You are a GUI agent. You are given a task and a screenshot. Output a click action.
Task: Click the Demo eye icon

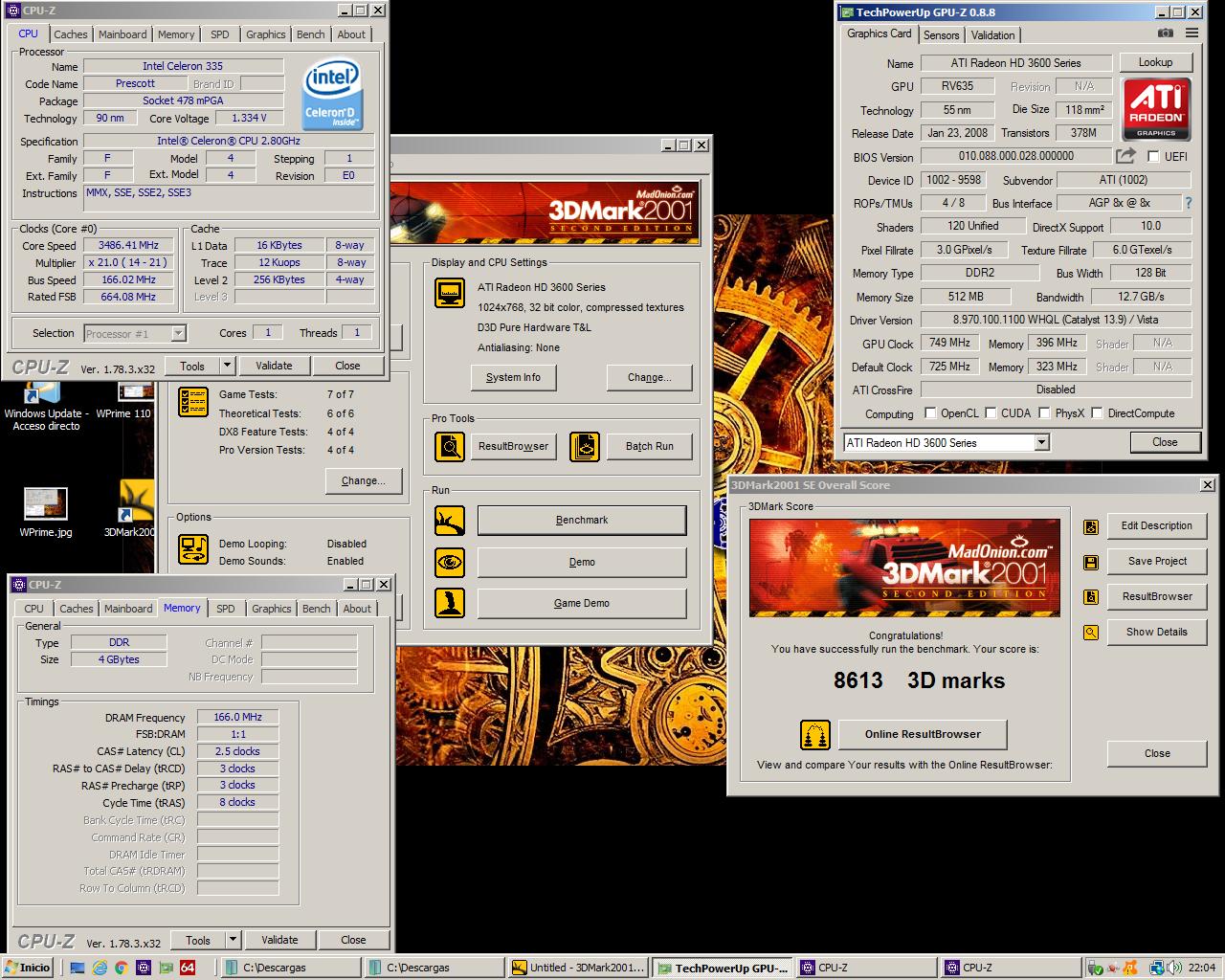450,562
